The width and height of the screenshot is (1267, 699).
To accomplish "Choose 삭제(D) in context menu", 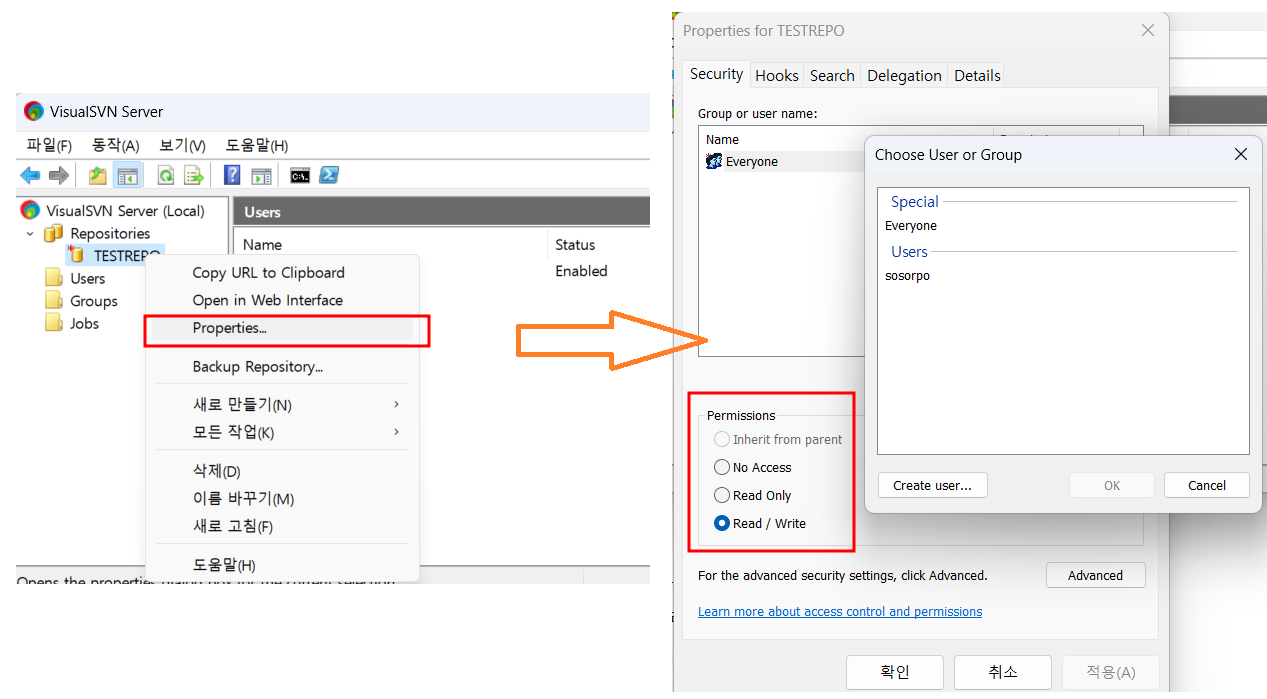I will pyautogui.click(x=216, y=471).
